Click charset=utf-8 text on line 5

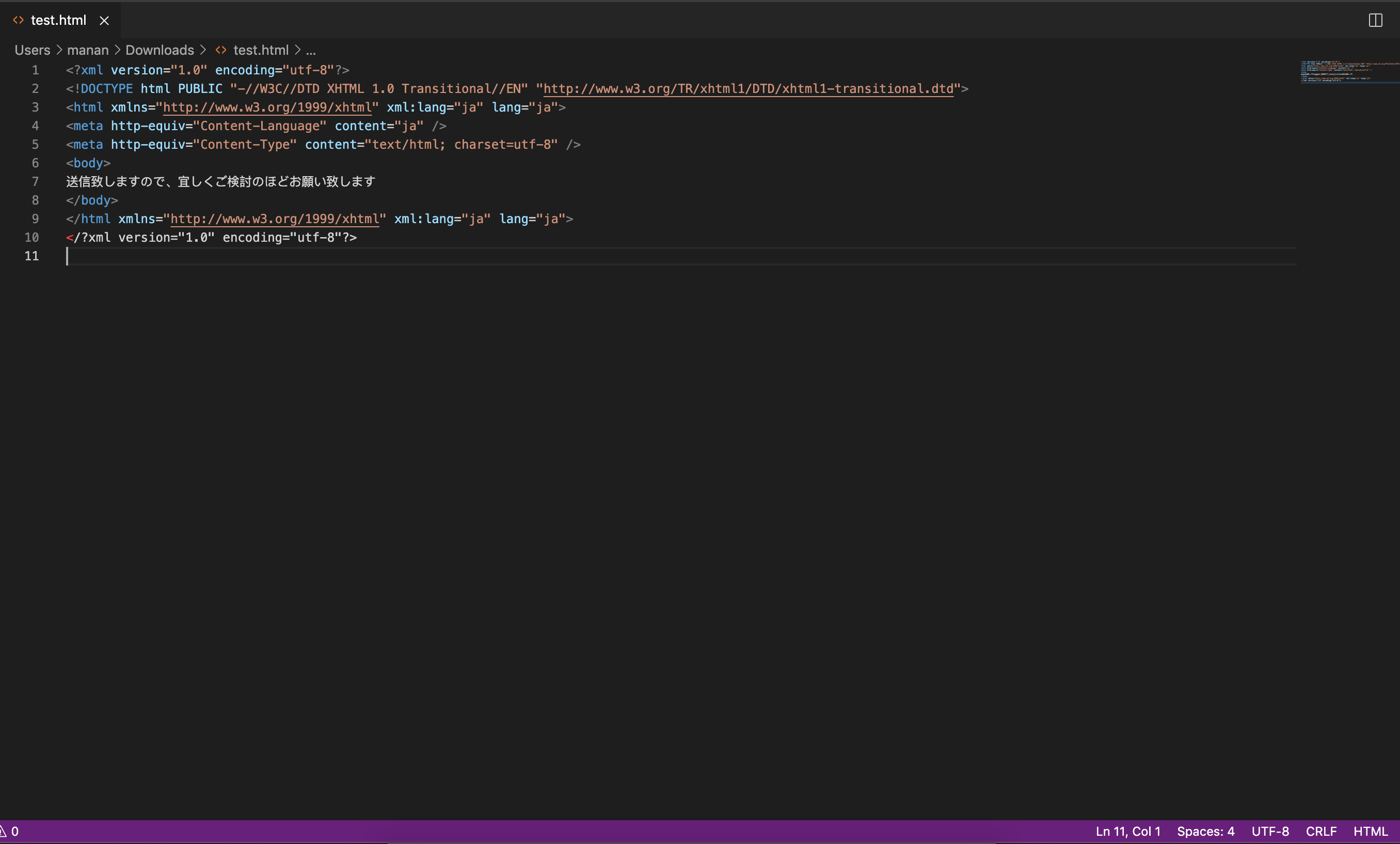pos(502,144)
